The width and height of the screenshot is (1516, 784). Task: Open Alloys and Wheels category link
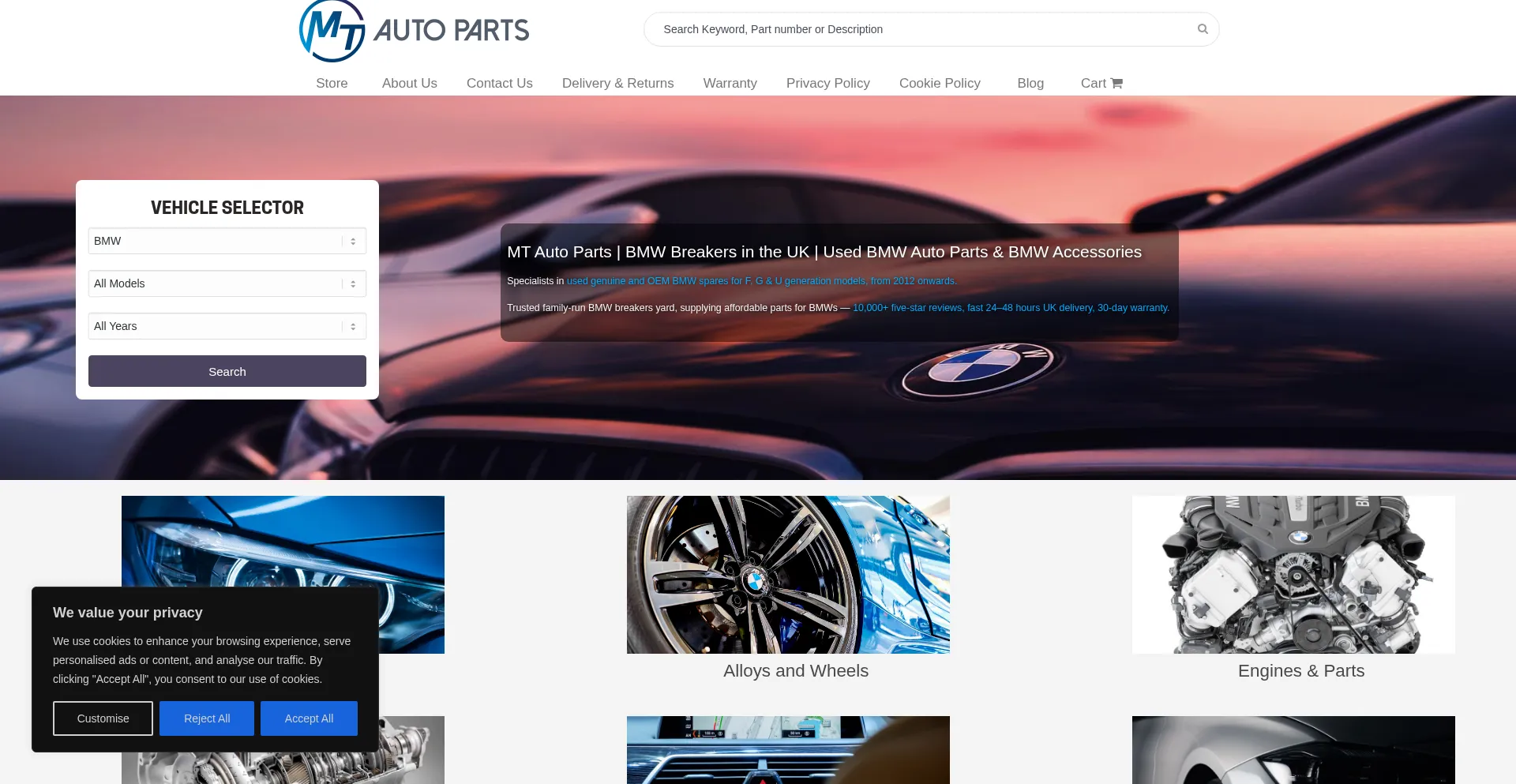click(796, 671)
